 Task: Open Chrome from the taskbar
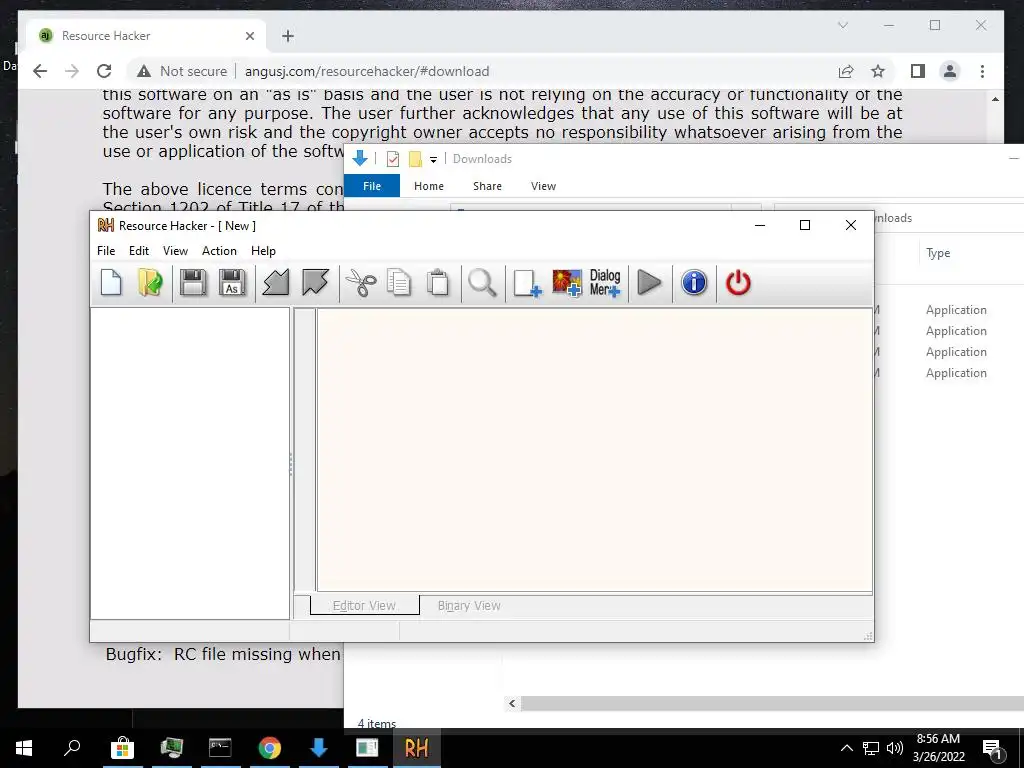tap(269, 748)
